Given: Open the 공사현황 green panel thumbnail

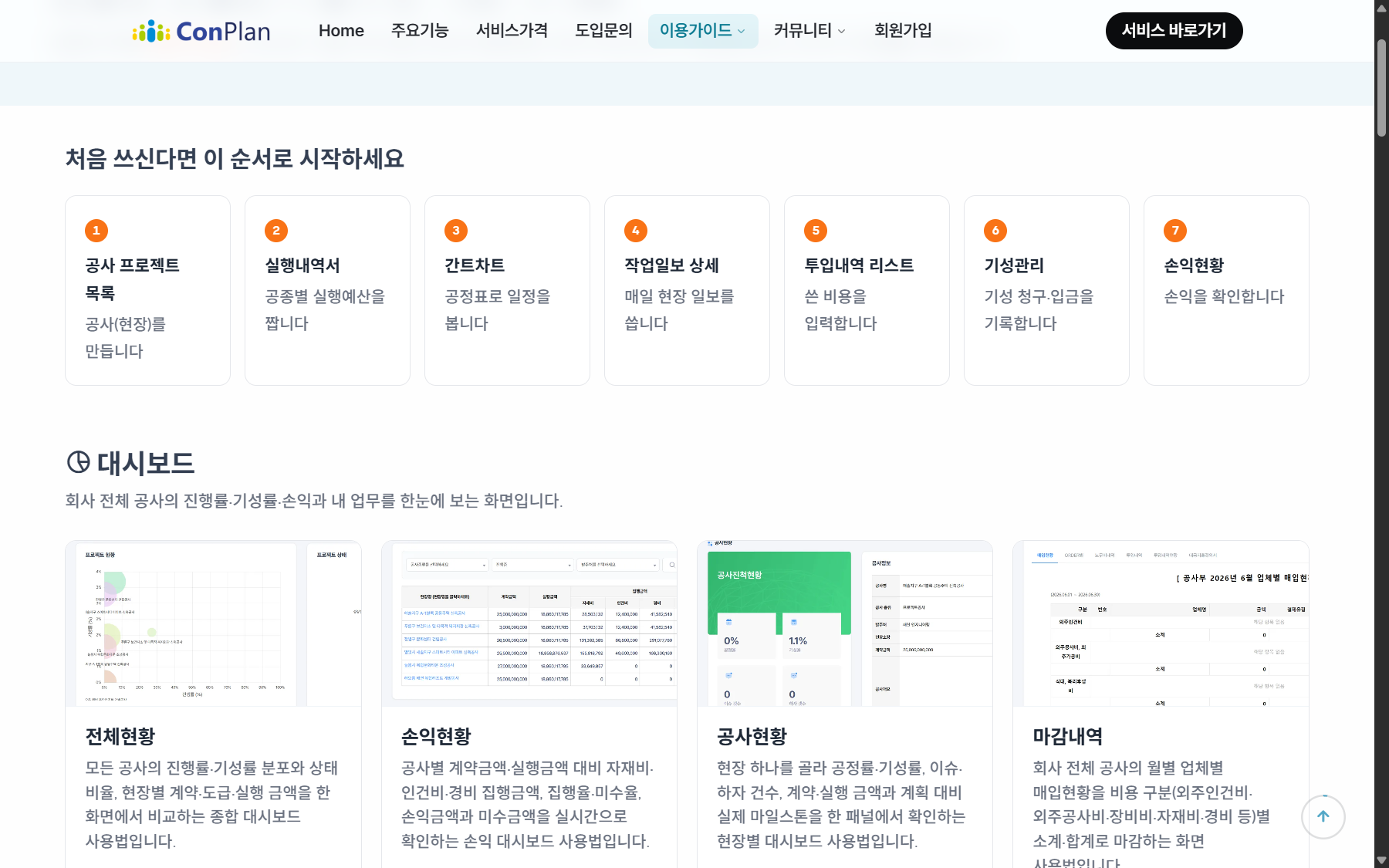Looking at the screenshot, I should click(x=845, y=623).
